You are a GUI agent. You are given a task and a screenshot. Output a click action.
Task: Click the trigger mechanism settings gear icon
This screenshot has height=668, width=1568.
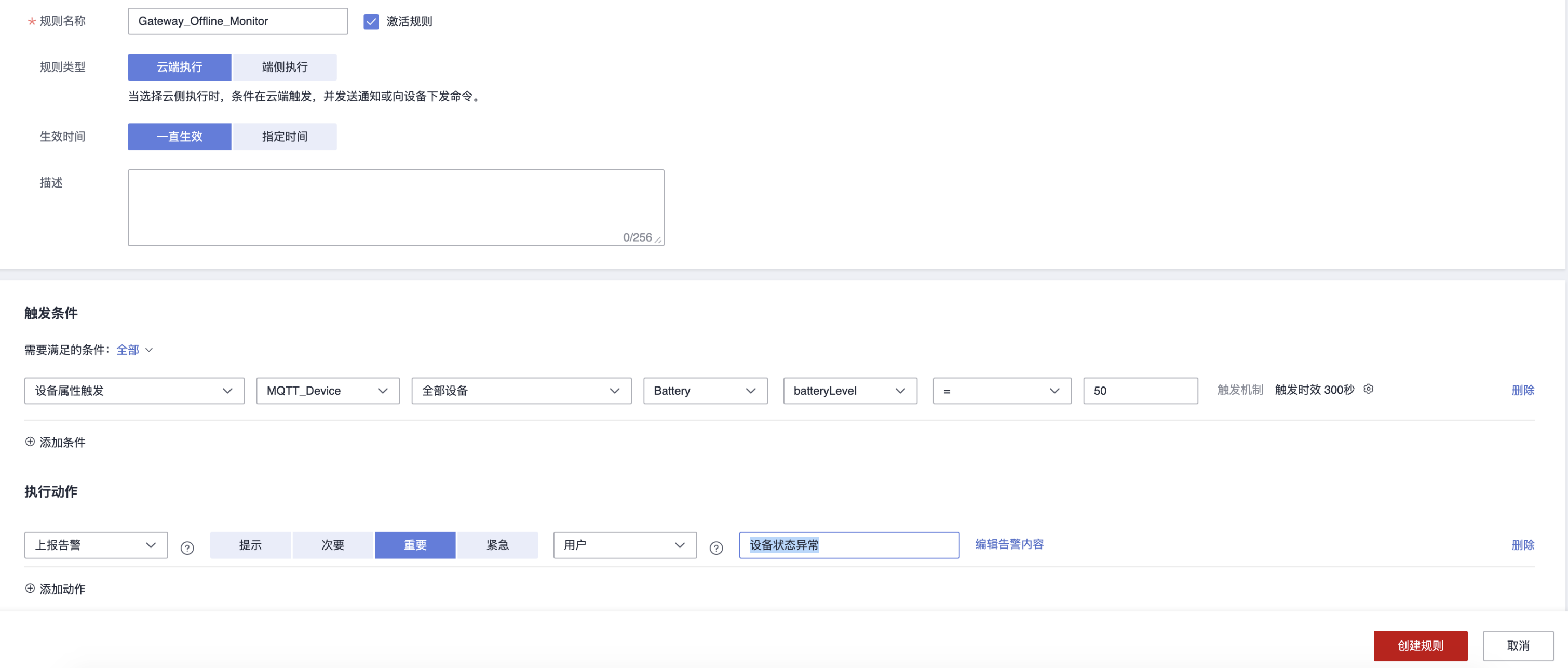(1368, 389)
